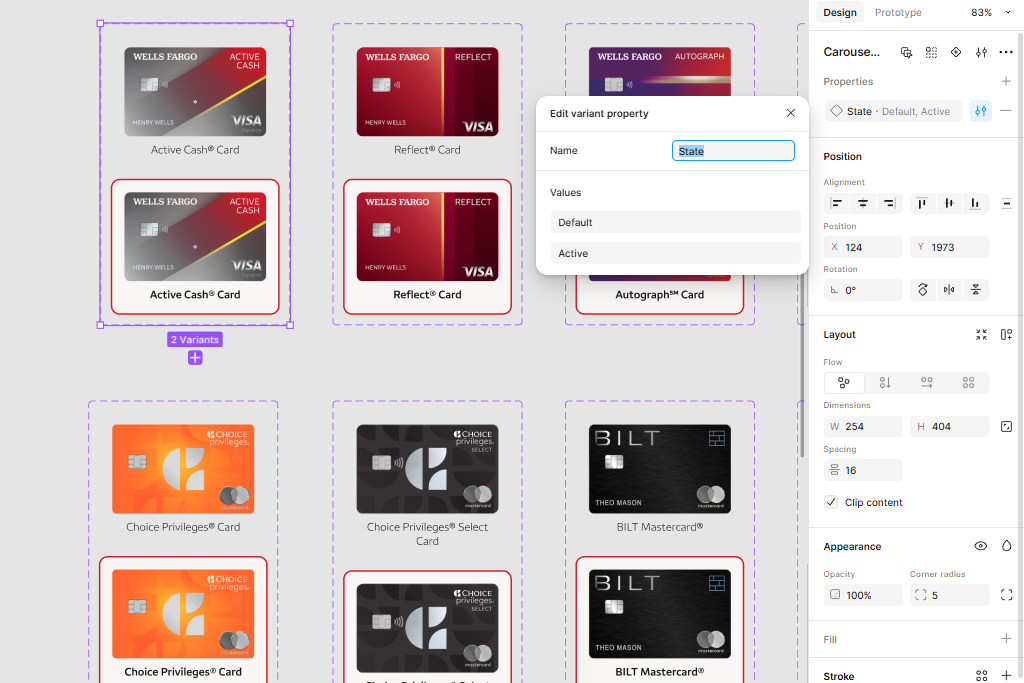Expand Fill section with plus button
Screen dimensions: 1024x683
1006,639
